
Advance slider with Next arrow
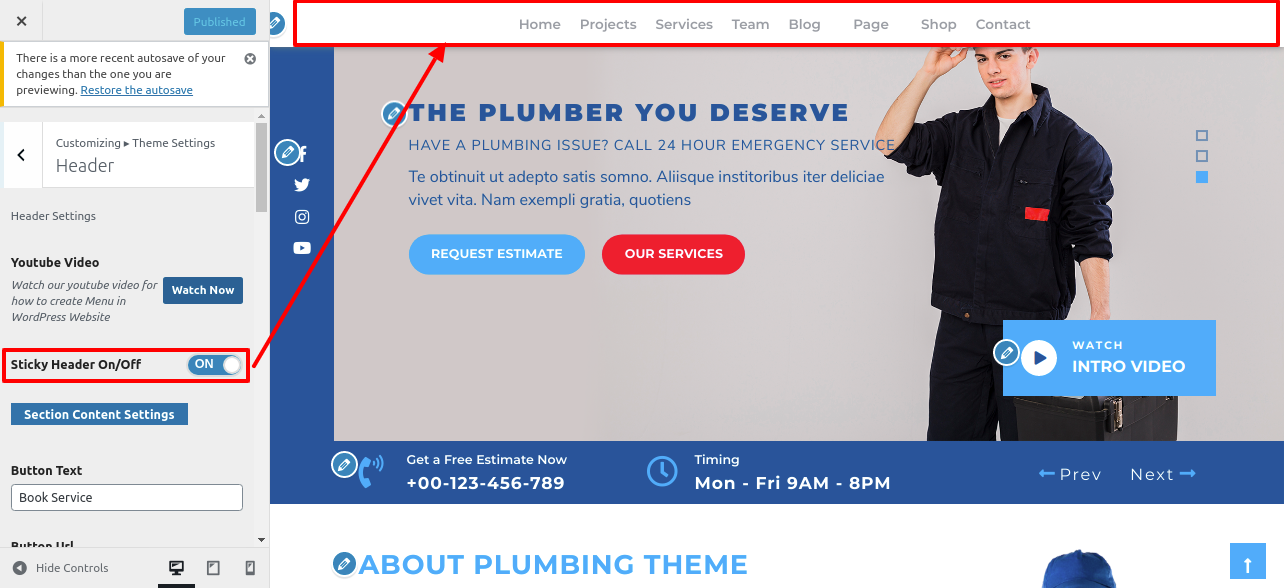coord(1163,474)
